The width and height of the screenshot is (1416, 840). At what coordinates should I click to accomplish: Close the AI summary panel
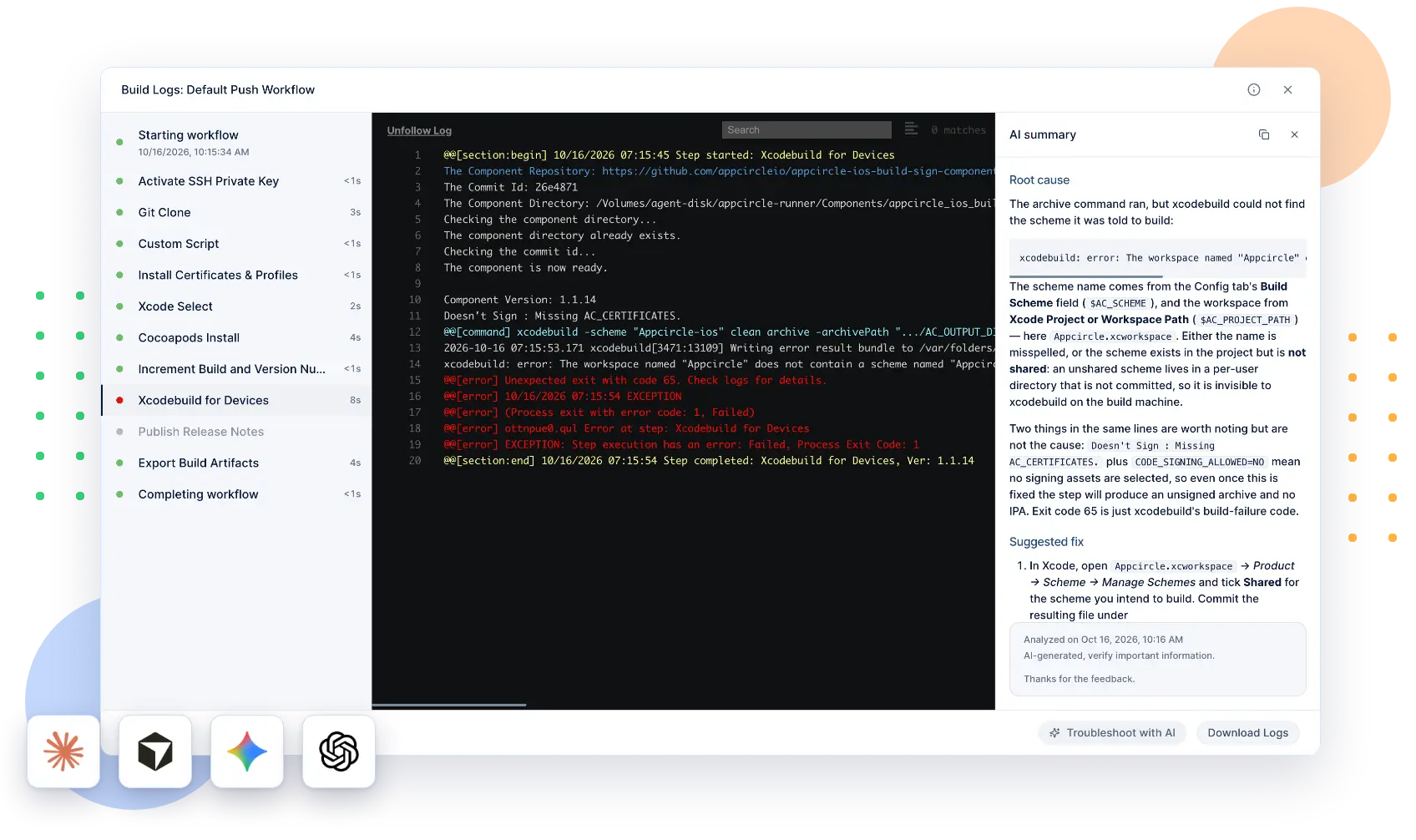(1294, 134)
